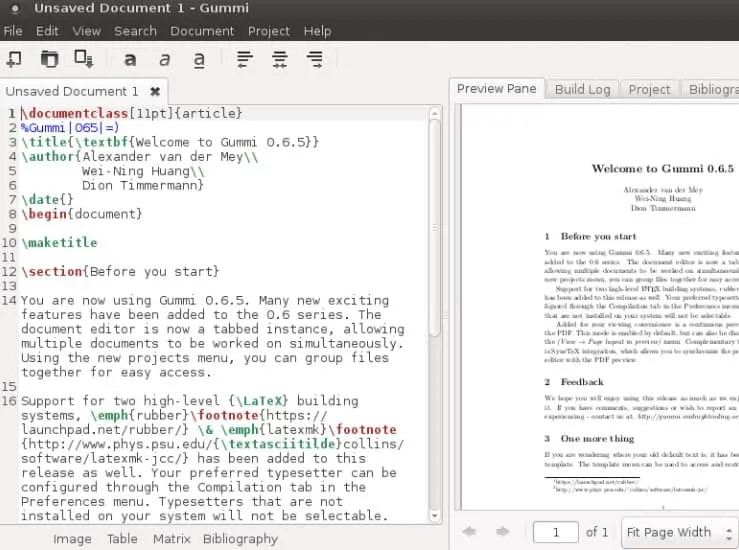Click 'One more thing' heading in preview
Image resolution: width=739 pixels, height=550 pixels.
(597, 439)
